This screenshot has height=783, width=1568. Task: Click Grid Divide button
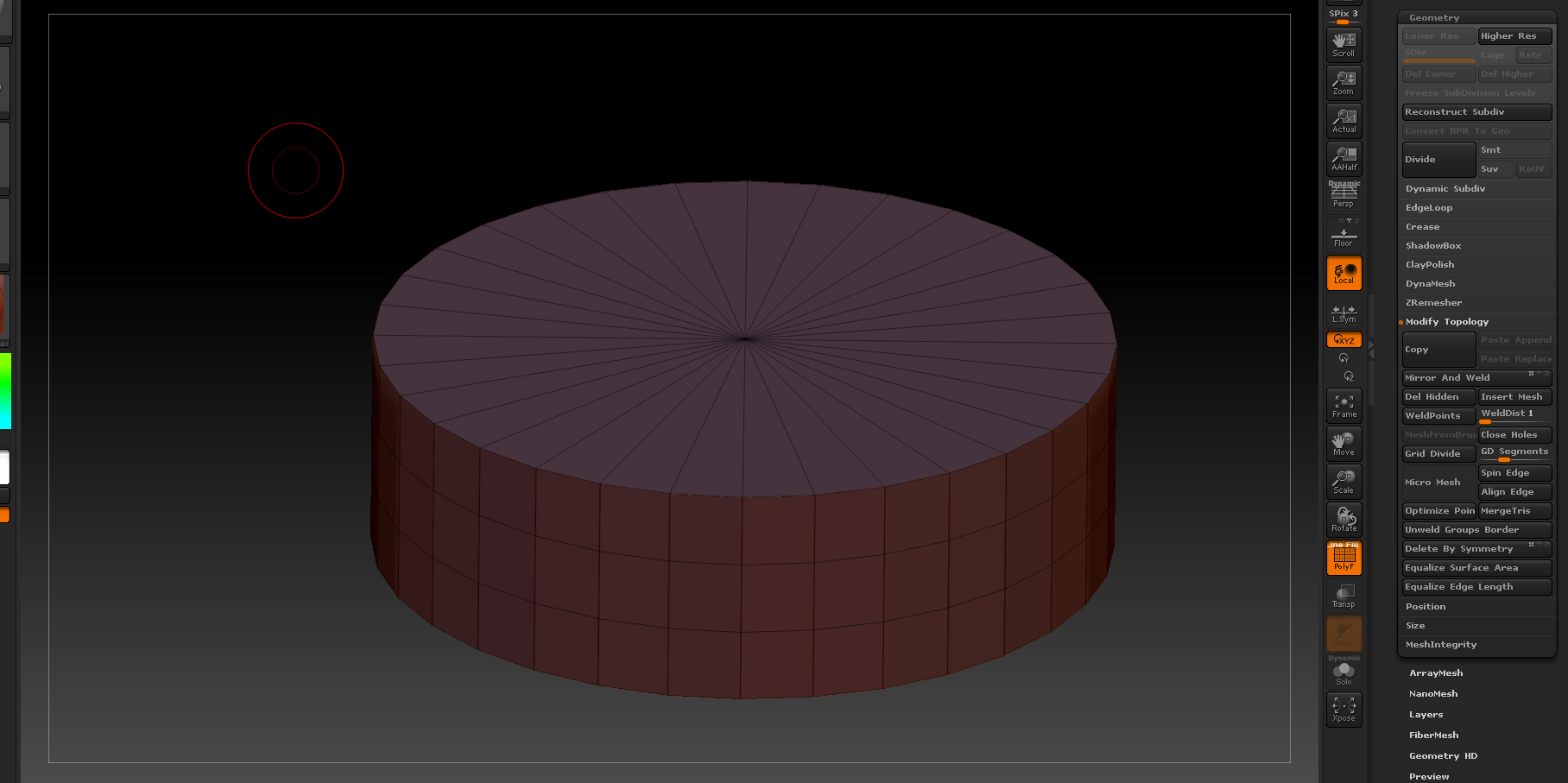click(x=1438, y=454)
